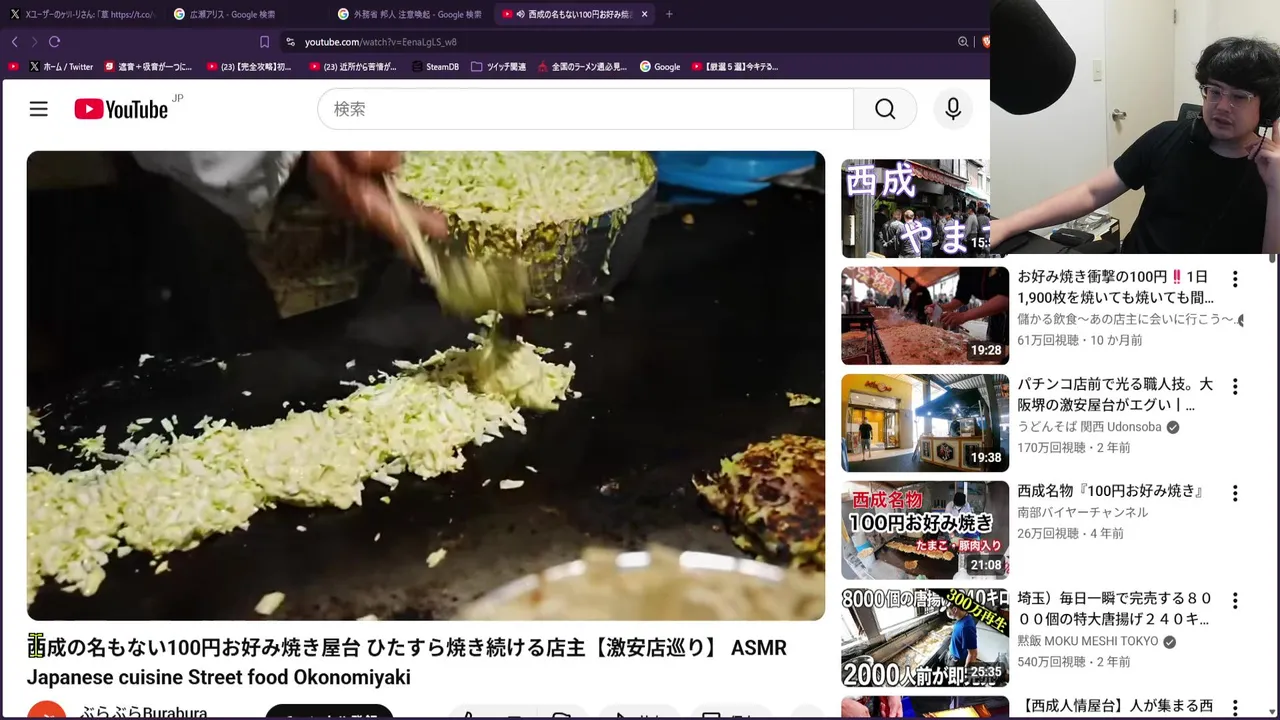Open the Google bookmark

(660, 67)
